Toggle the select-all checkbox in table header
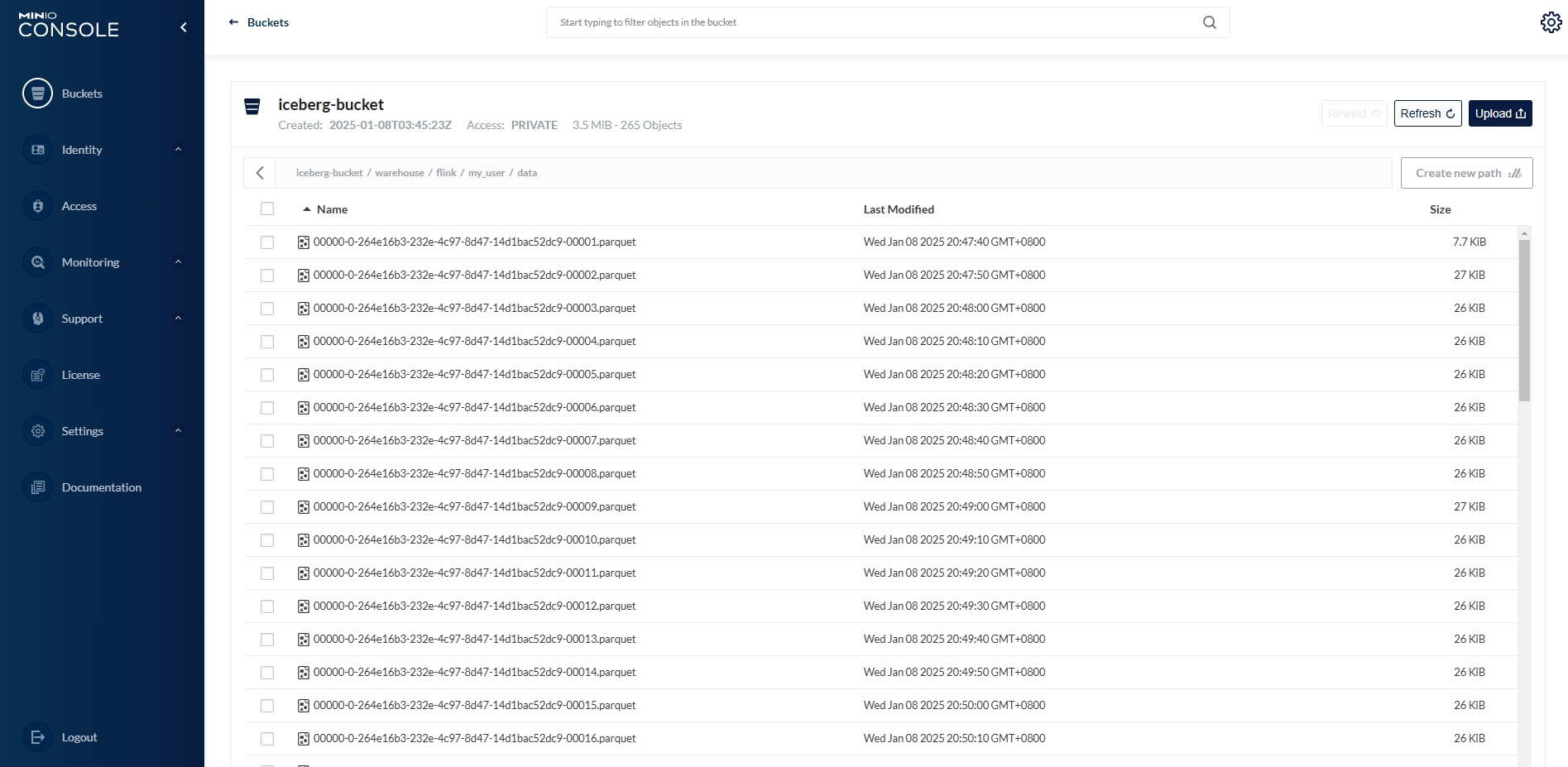The height and width of the screenshot is (767, 1568). point(267,209)
